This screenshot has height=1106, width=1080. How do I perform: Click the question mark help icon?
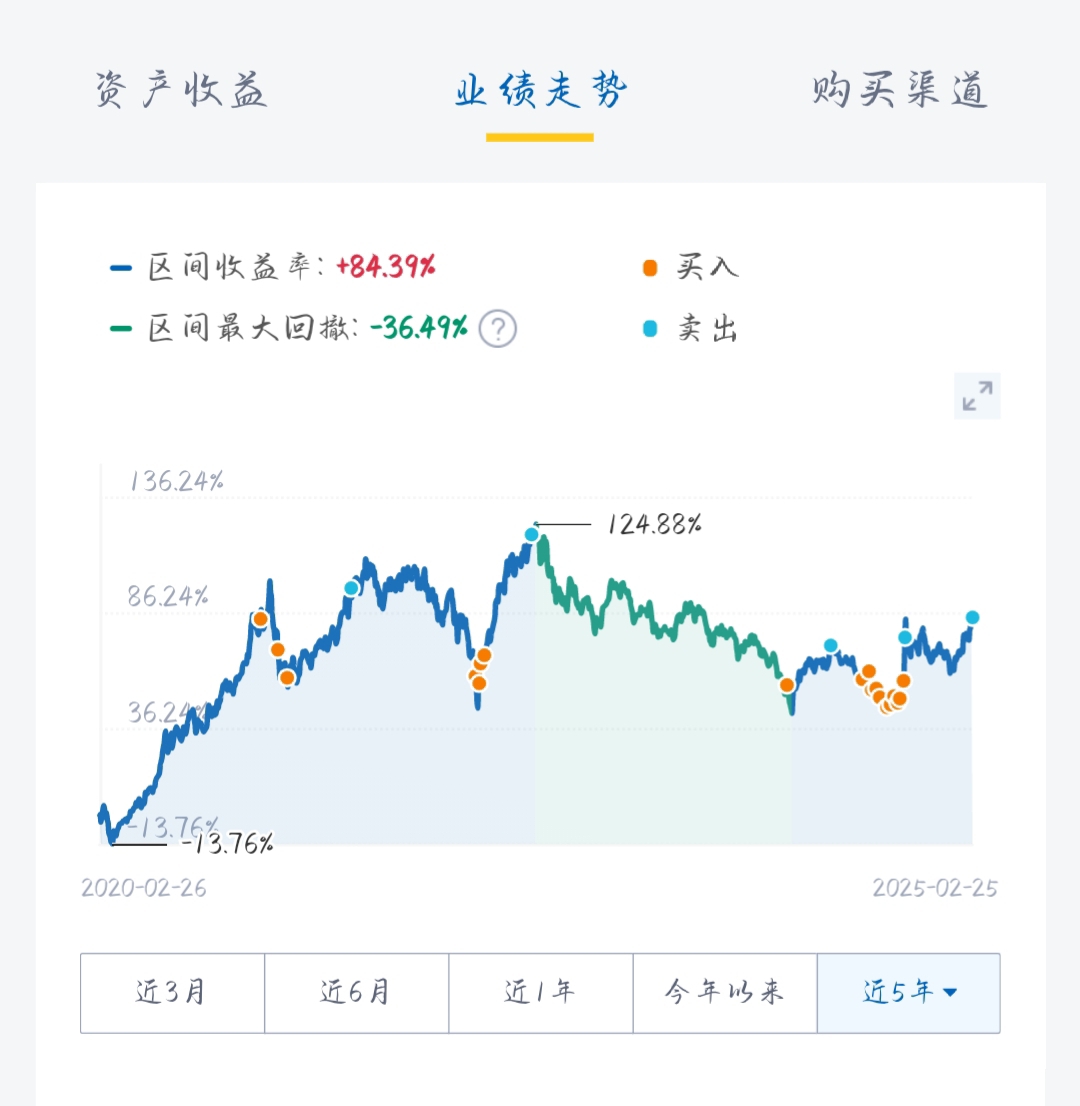[497, 328]
